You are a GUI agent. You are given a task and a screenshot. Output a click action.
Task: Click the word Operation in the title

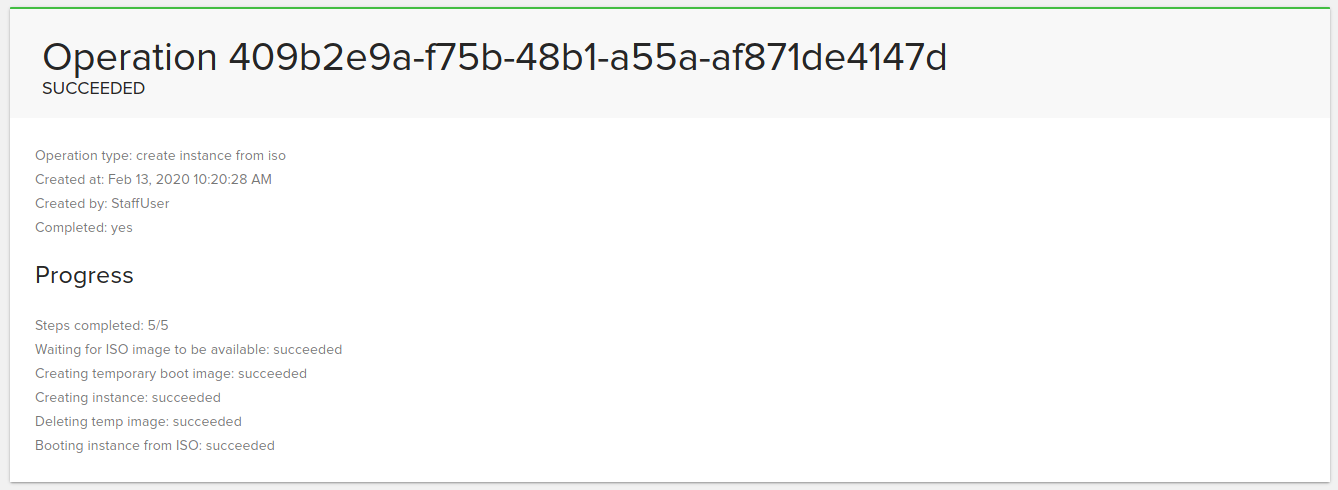pos(130,58)
